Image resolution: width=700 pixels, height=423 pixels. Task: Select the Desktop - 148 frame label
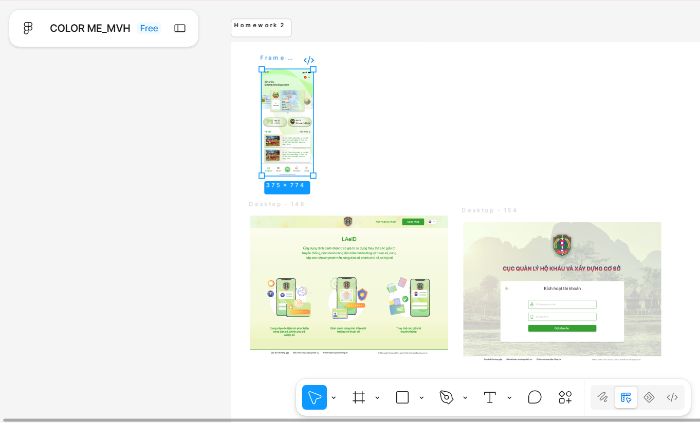276,204
